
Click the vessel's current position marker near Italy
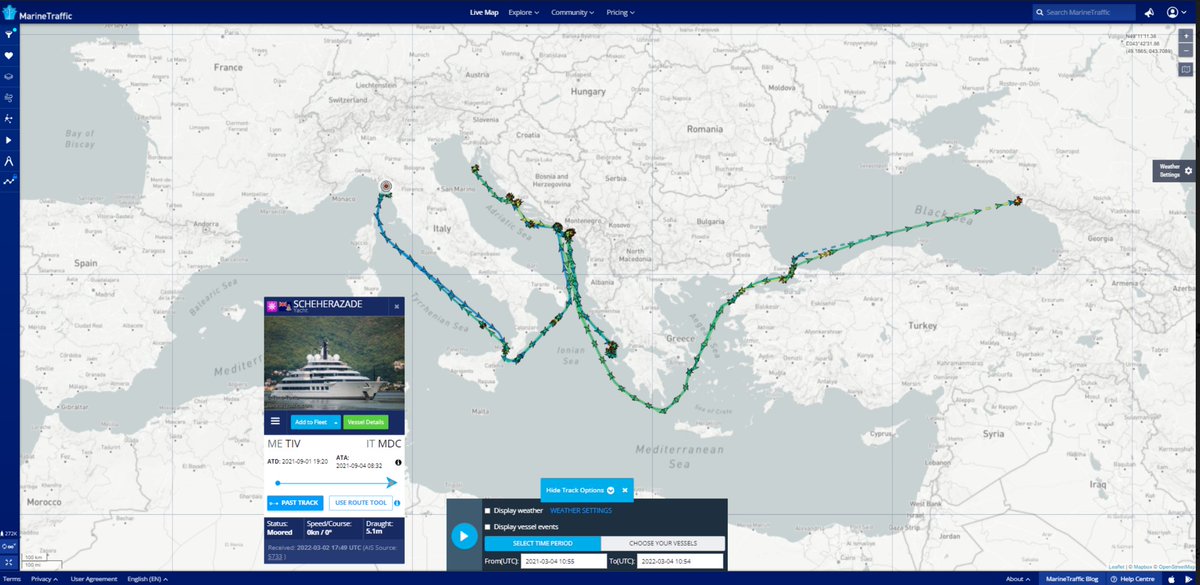point(386,186)
